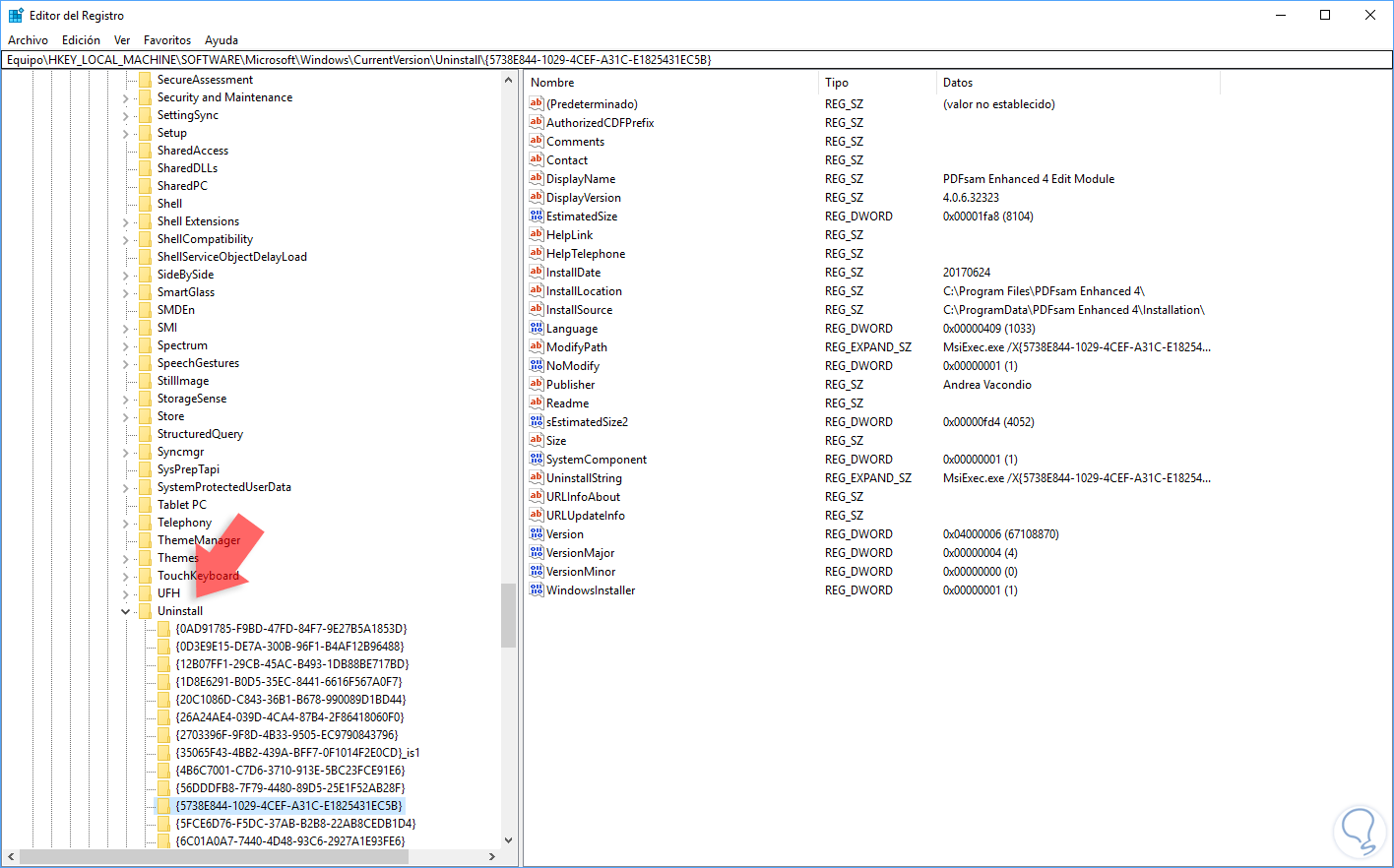Click the DisplayName string value icon

click(x=537, y=178)
